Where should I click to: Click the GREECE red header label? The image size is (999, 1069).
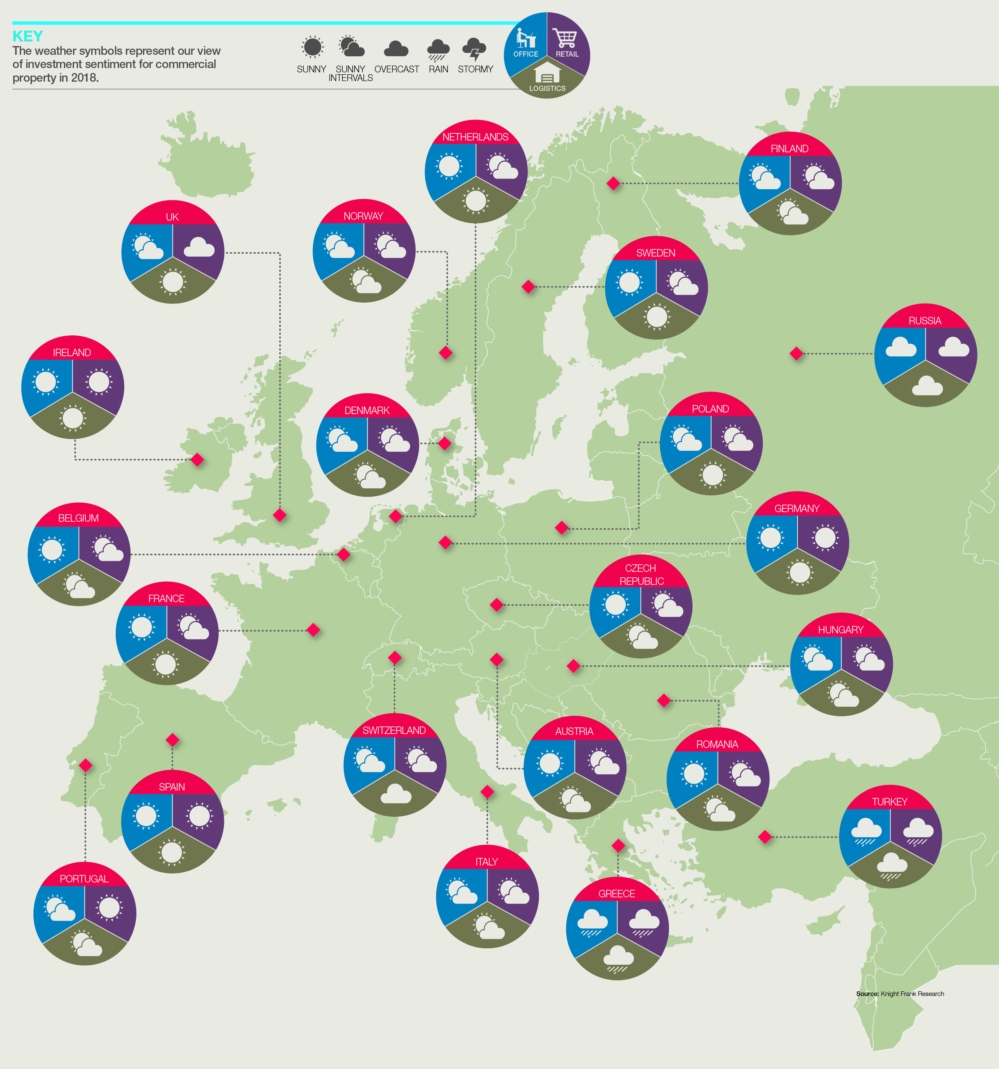pos(617,893)
